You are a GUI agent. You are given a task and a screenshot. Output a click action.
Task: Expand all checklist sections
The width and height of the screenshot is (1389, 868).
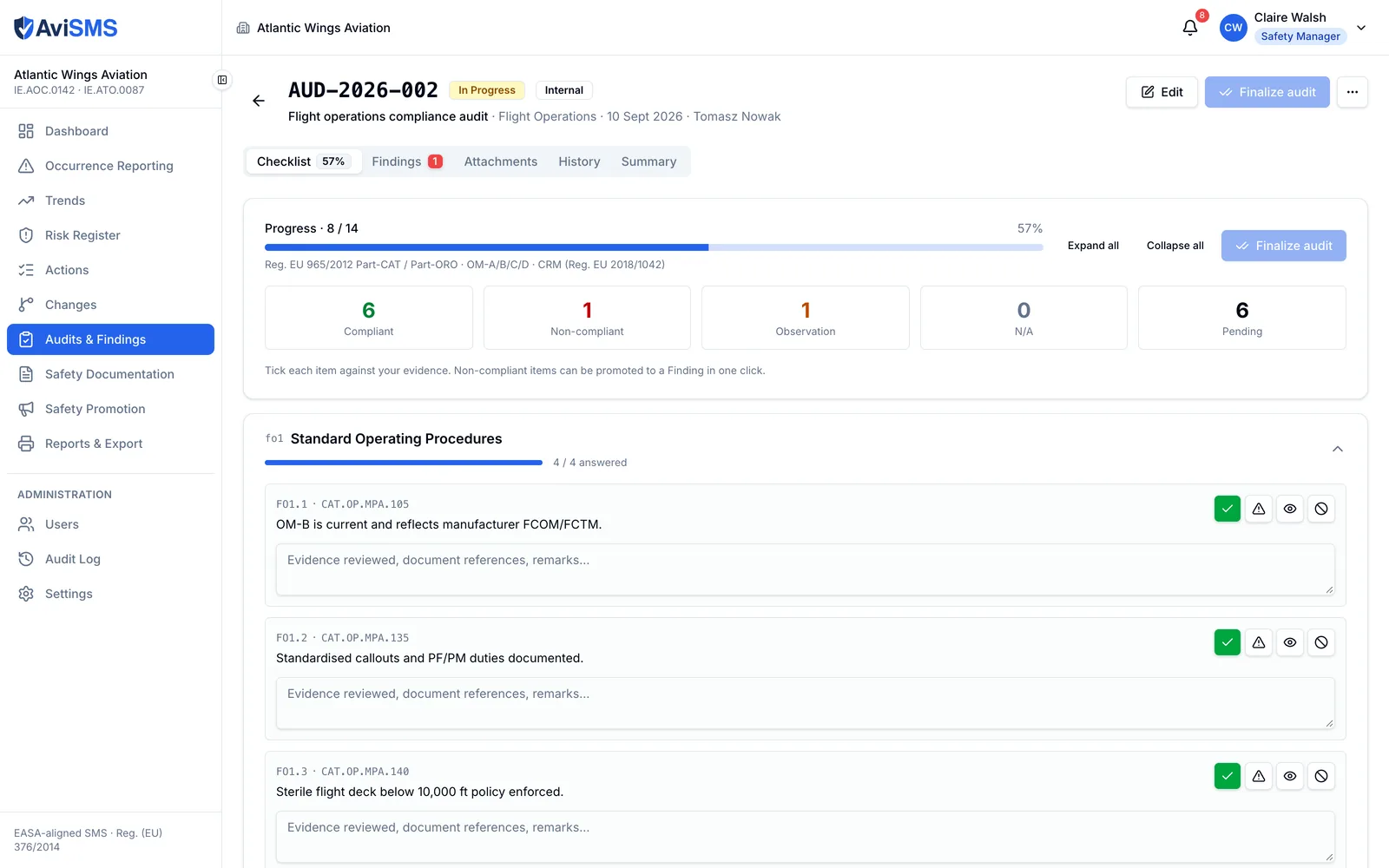click(x=1093, y=246)
